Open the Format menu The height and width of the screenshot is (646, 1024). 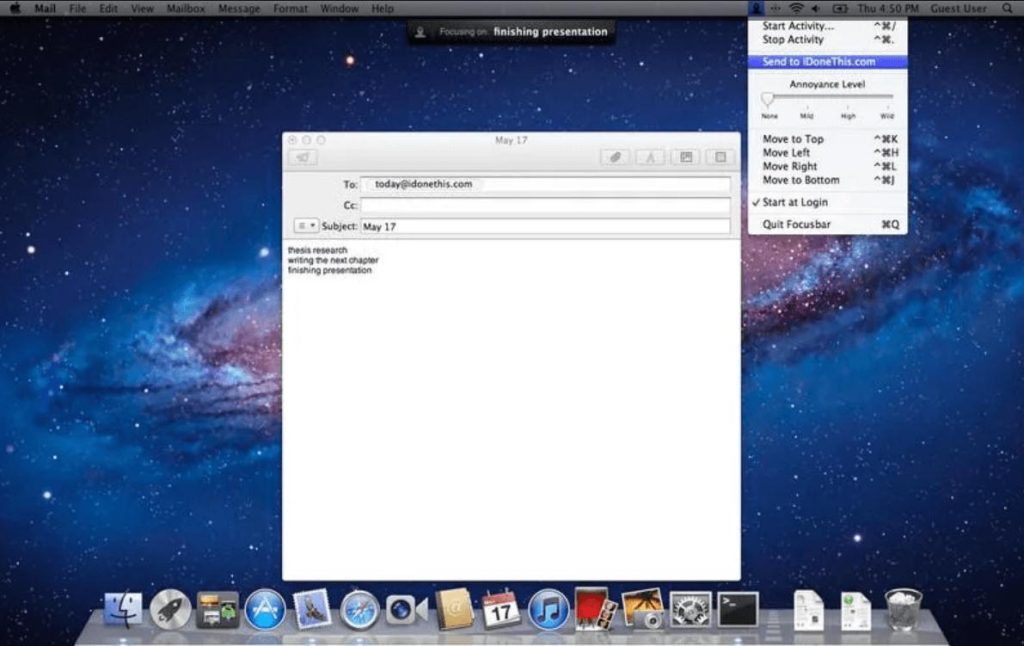point(290,8)
